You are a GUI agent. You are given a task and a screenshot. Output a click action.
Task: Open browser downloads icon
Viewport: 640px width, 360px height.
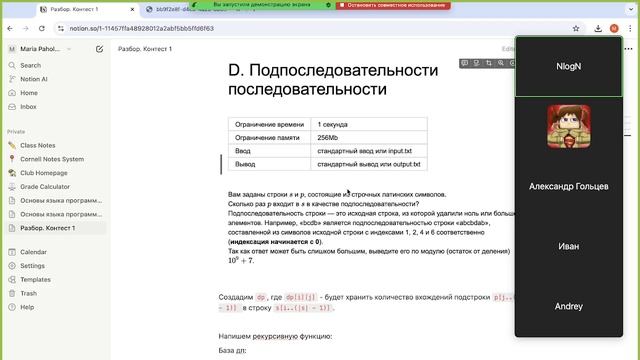[x=598, y=29]
